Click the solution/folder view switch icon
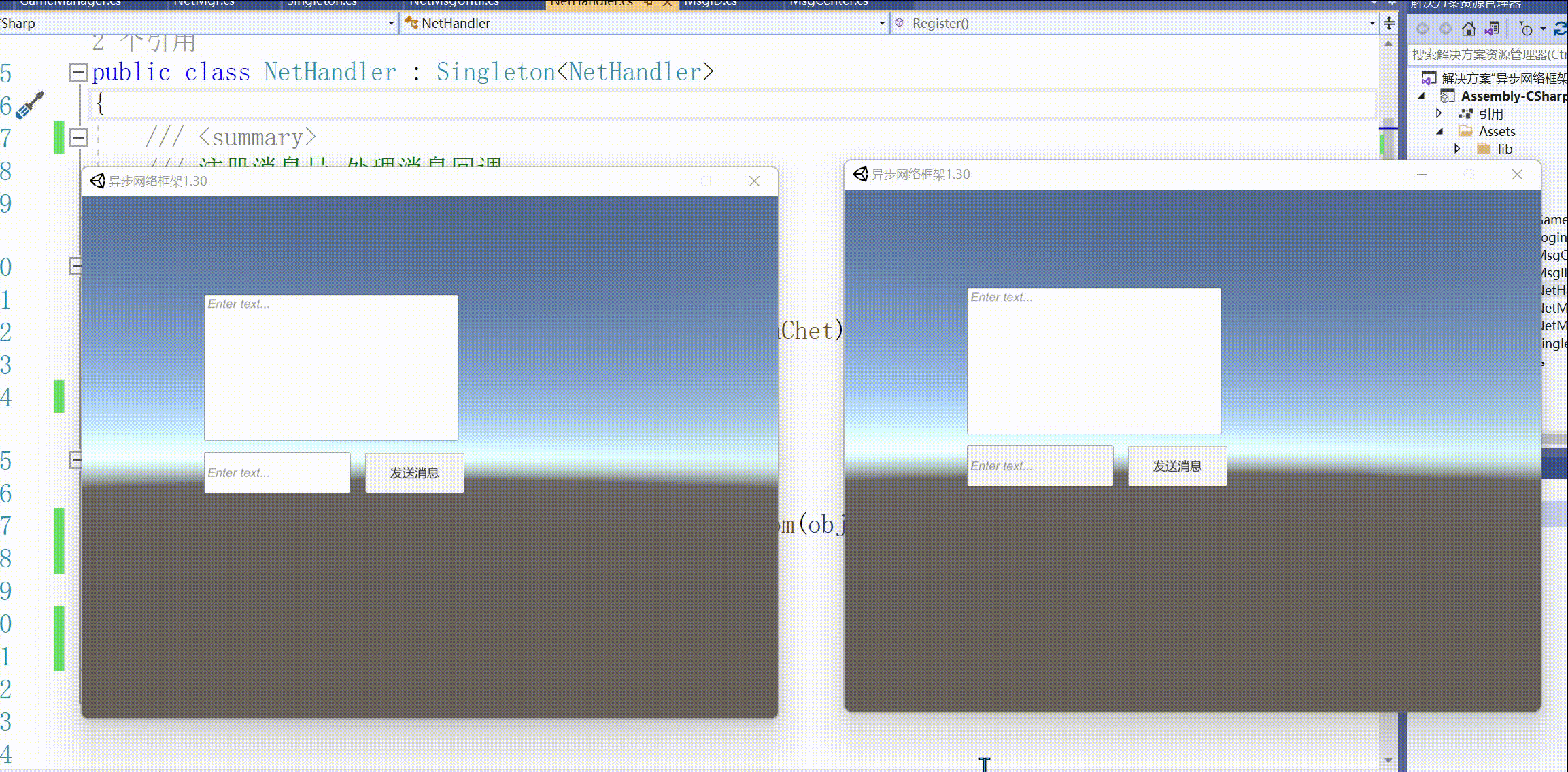The width and height of the screenshot is (1568, 772). [1492, 29]
